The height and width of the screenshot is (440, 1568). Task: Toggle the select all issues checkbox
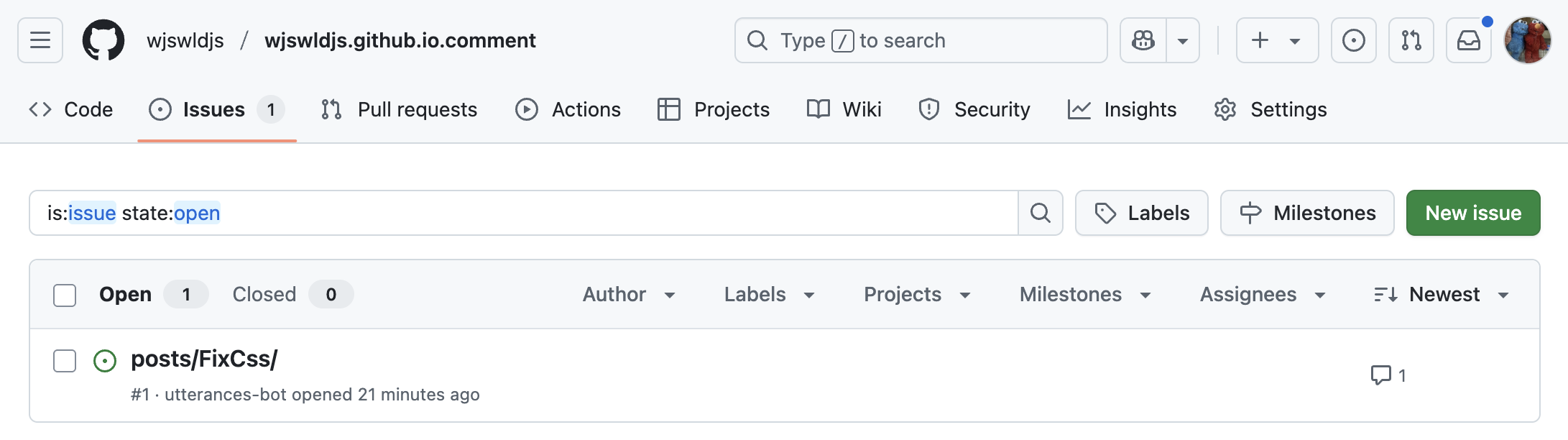pyautogui.click(x=65, y=295)
